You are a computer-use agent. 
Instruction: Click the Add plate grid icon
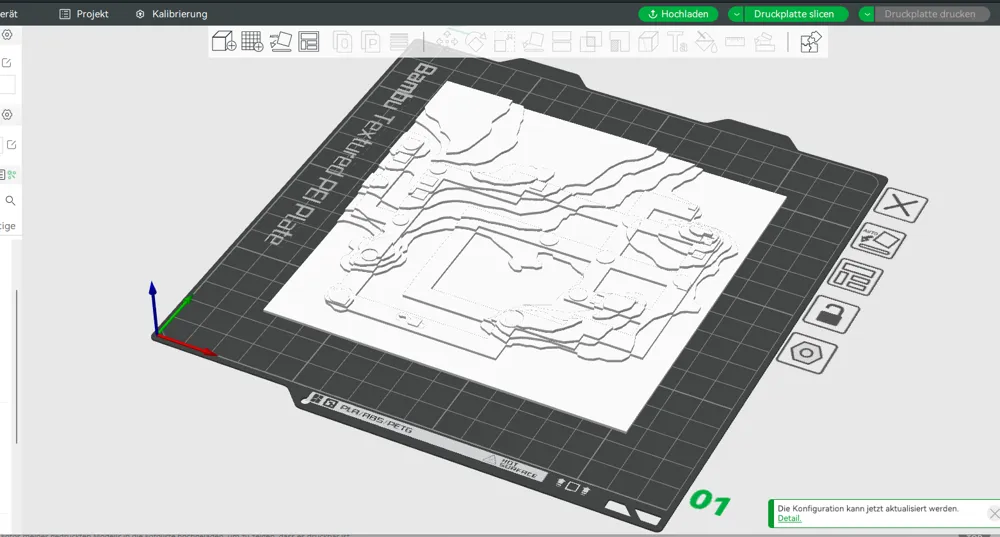click(252, 42)
